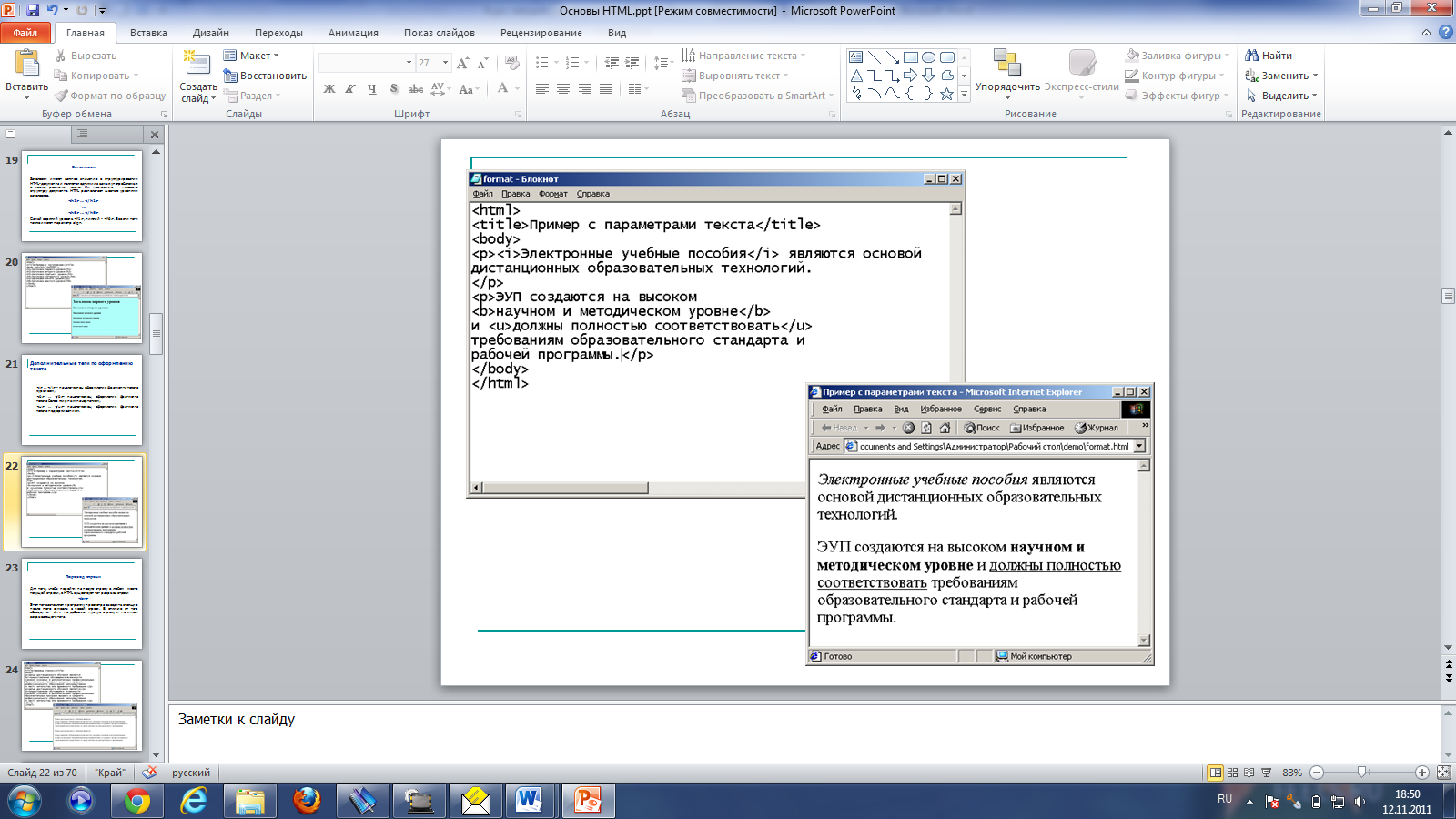Click Select (Выделить) button
This screenshot has width=1456, height=819.
tap(1281, 96)
